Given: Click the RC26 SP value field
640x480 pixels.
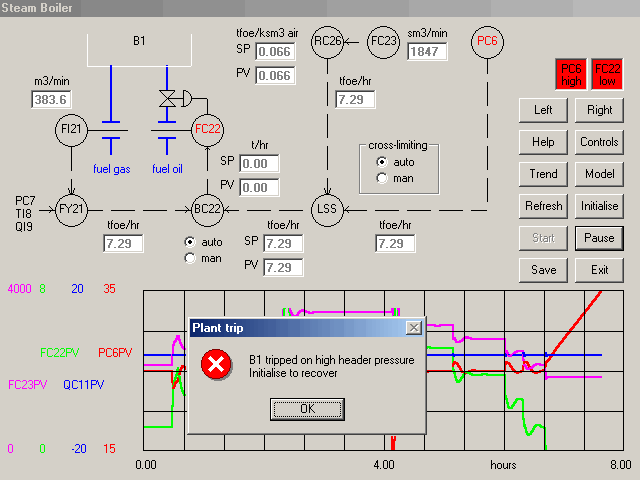Looking at the screenshot, I should 274,52.
